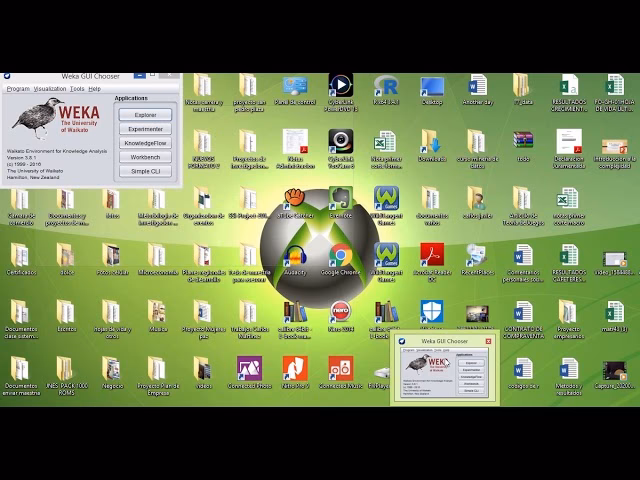Select the Declaracion juramentada PDF

click(569, 149)
